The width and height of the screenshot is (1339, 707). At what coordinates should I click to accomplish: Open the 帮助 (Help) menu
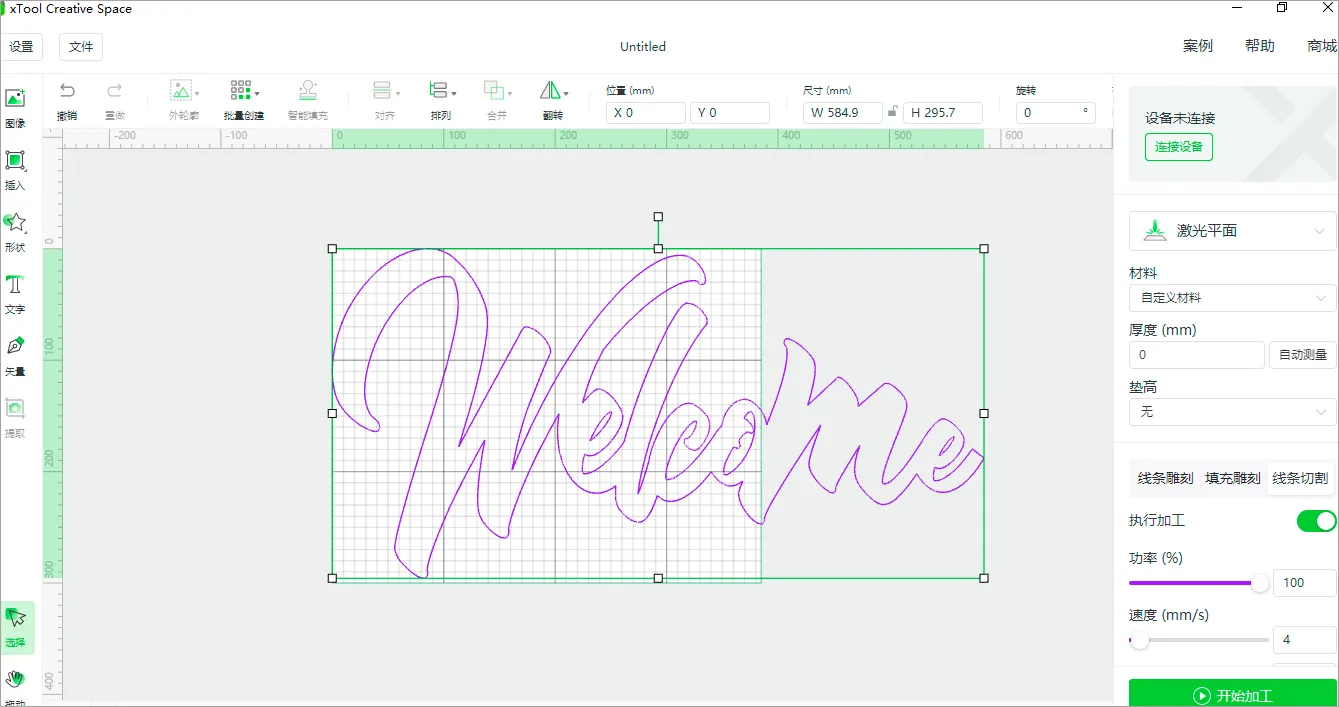pyautogui.click(x=1260, y=46)
